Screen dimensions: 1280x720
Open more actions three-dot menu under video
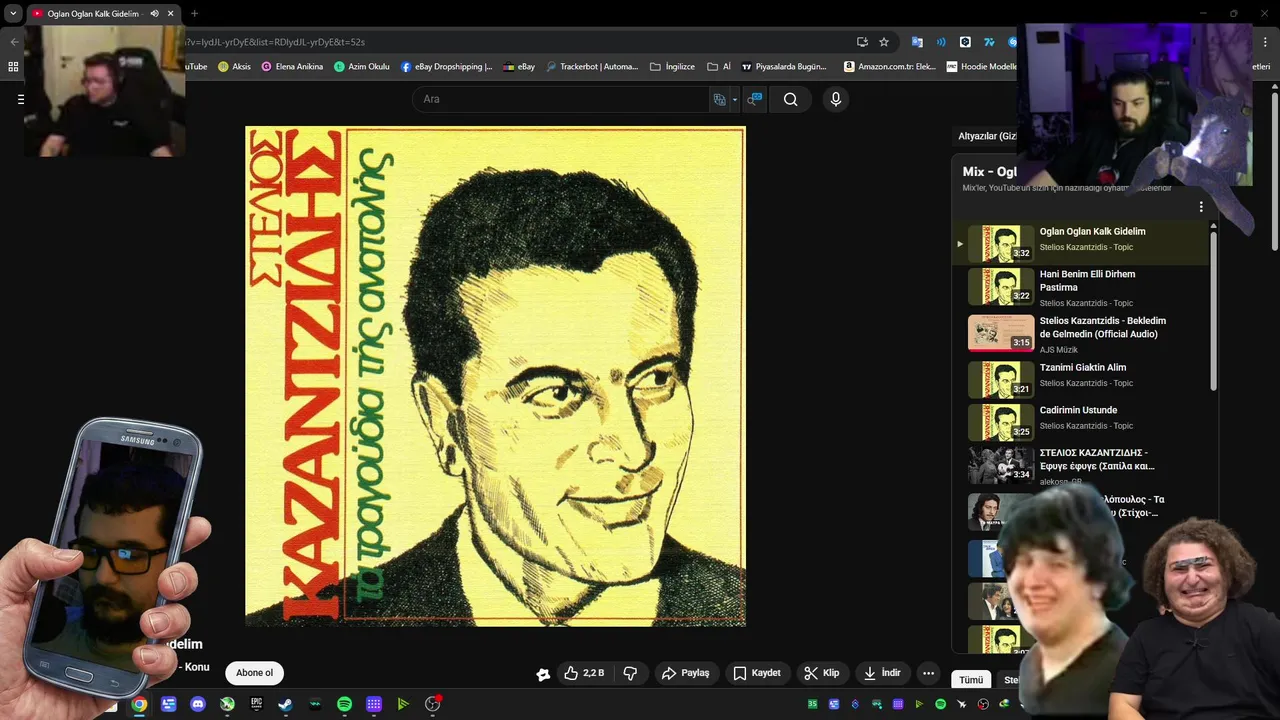[x=928, y=673]
